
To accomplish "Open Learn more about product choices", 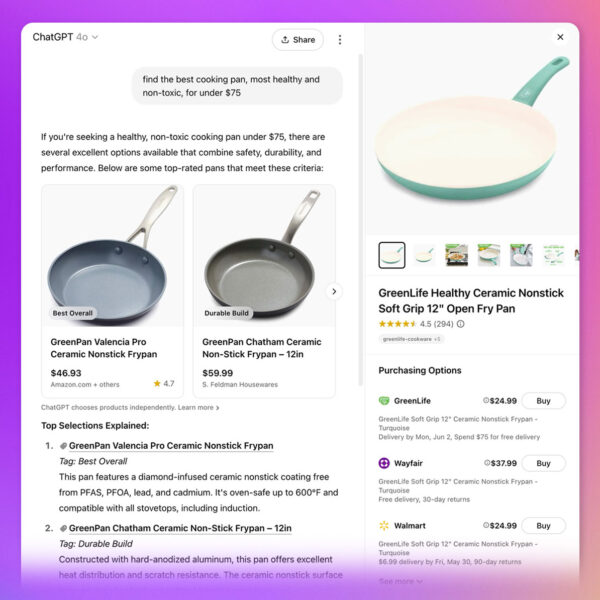I will (198, 408).
